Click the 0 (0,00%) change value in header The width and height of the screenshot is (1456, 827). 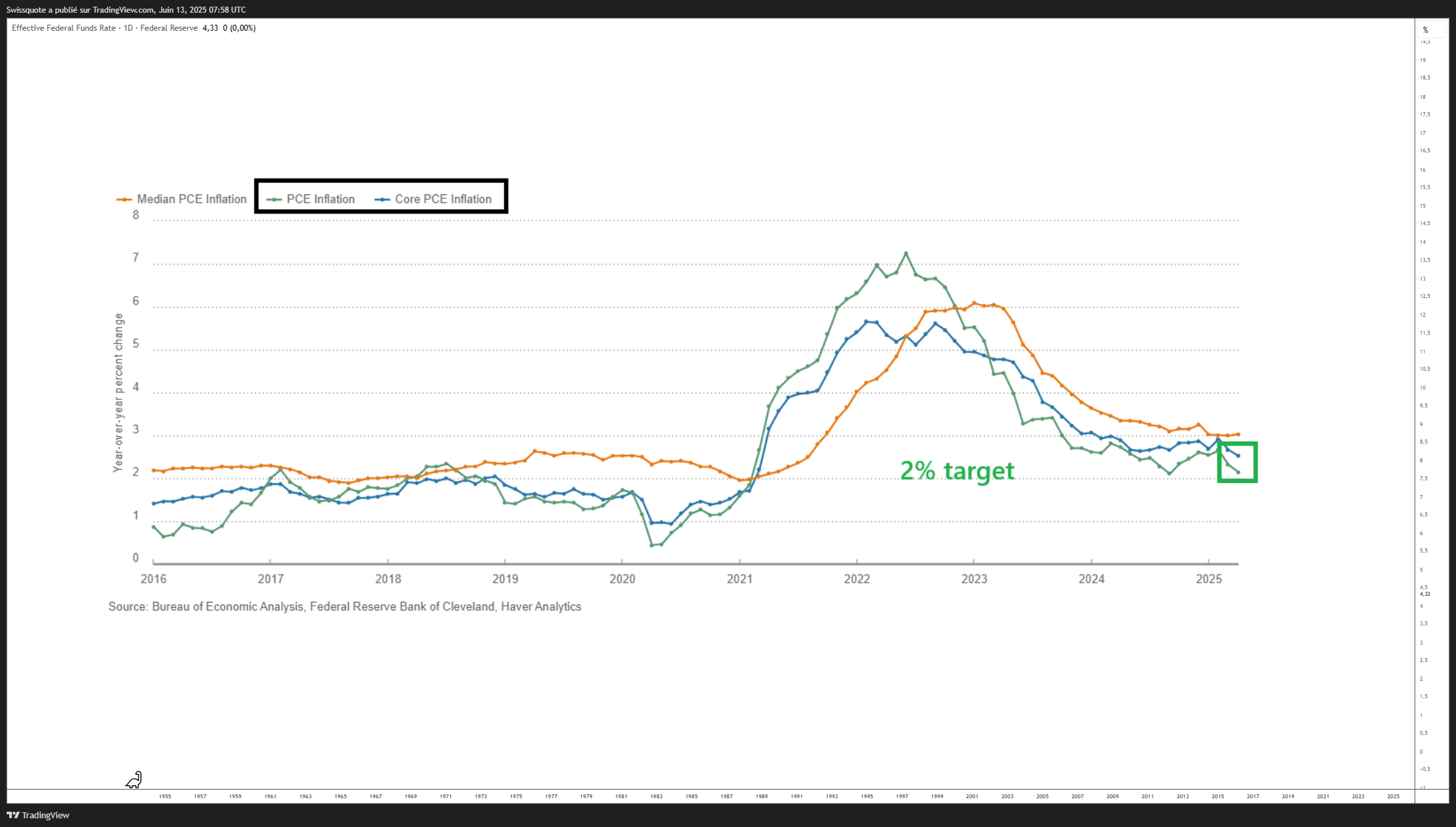click(x=239, y=28)
